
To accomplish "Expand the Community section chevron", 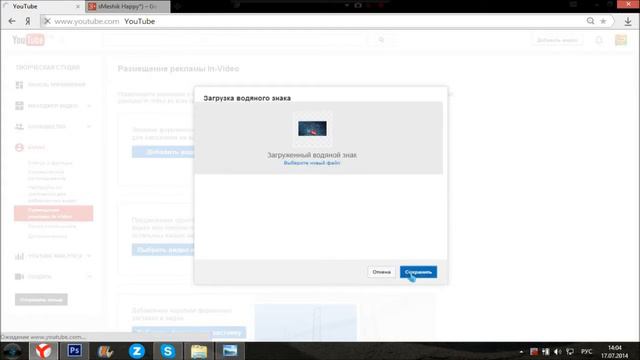I will click(89, 127).
